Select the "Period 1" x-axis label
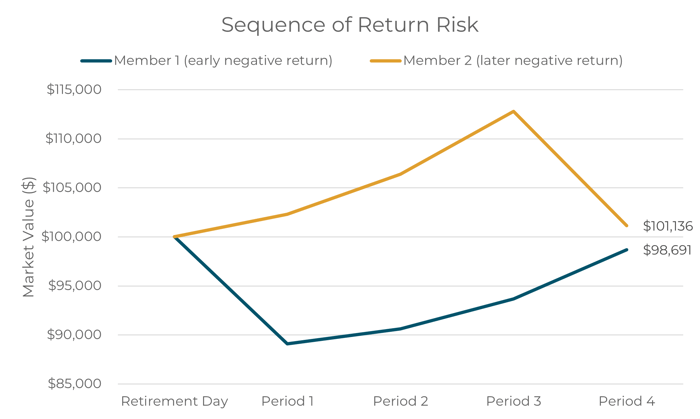Image resolution: width=700 pixels, height=419 pixels. click(x=288, y=402)
